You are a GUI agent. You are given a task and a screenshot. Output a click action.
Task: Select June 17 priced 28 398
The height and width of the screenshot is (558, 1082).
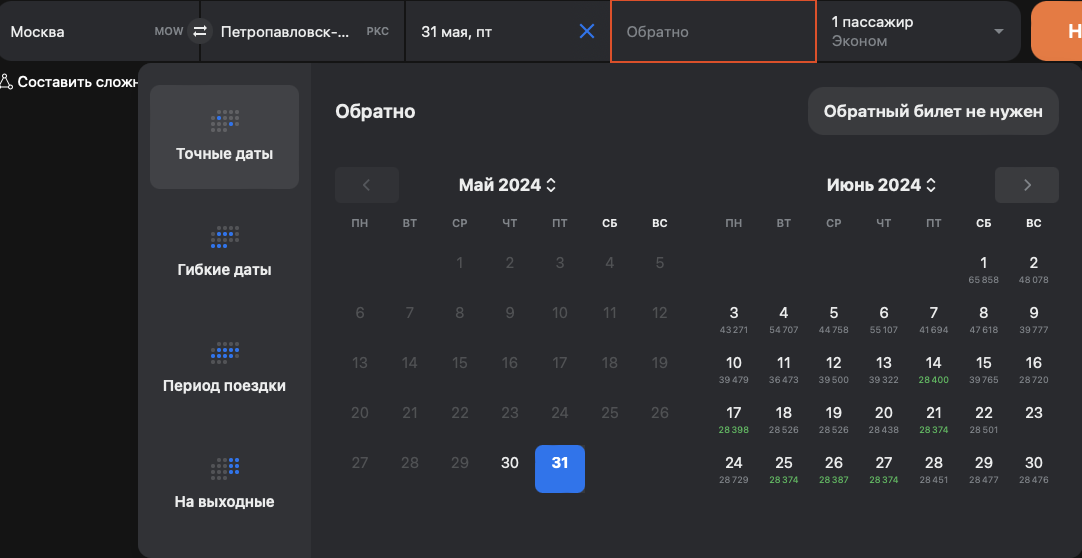click(x=734, y=419)
